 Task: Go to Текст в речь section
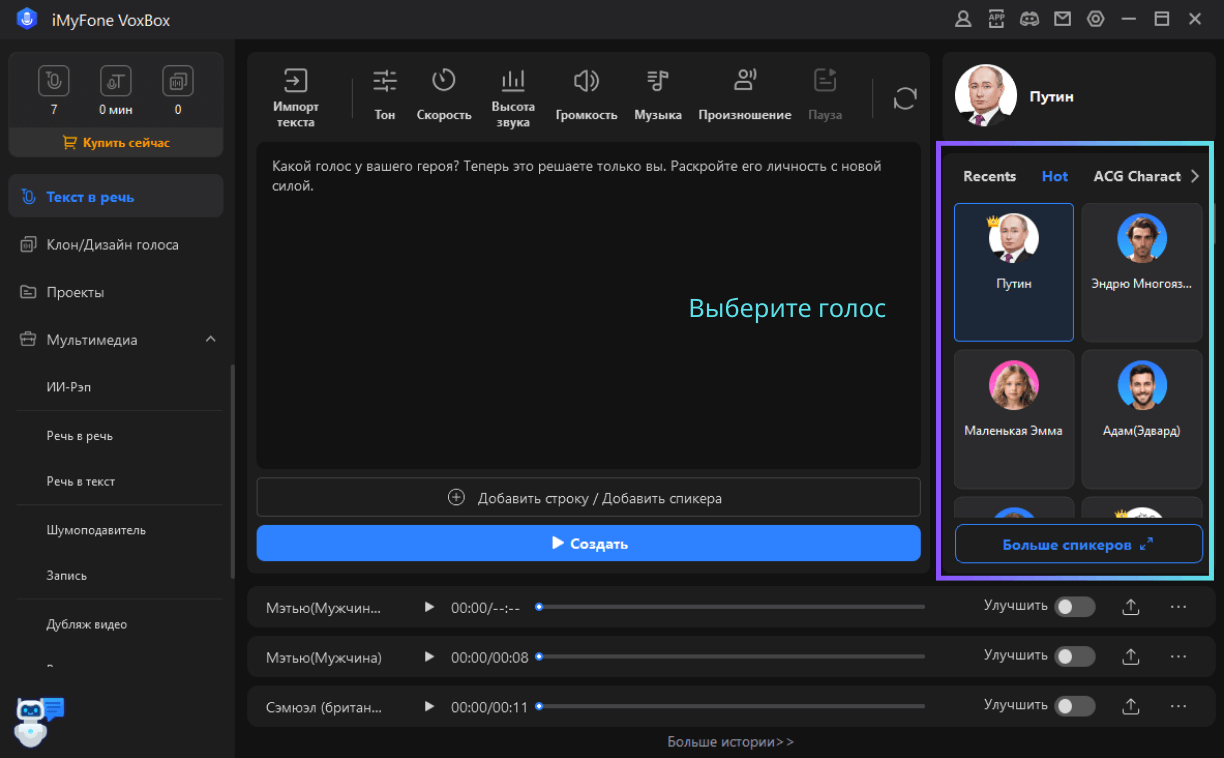pos(116,197)
